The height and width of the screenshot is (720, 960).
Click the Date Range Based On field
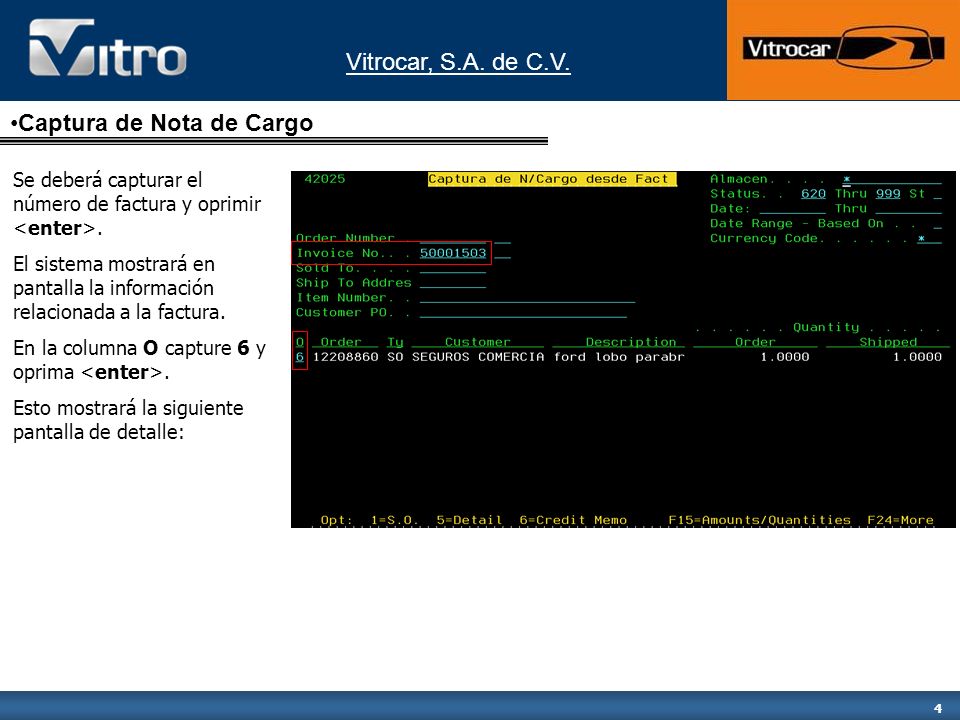[937, 224]
